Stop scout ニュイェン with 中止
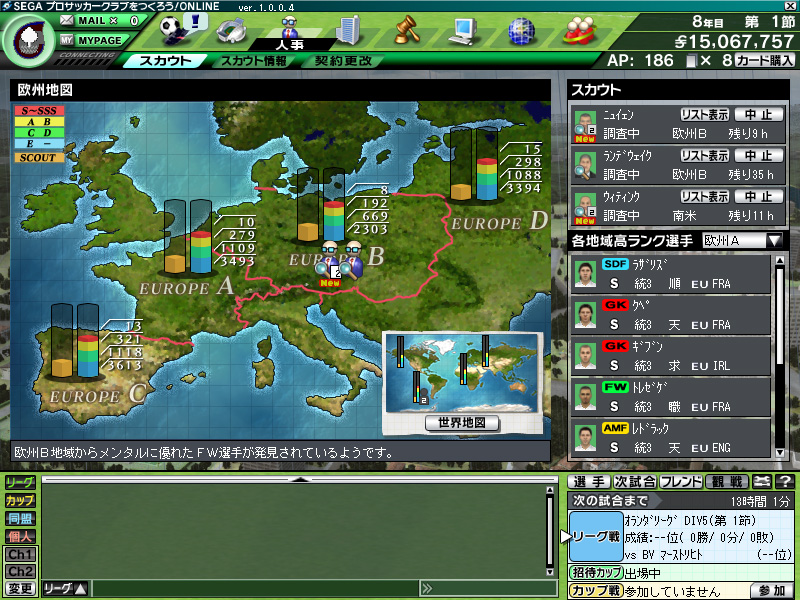This screenshot has height=600, width=800. pos(759,114)
